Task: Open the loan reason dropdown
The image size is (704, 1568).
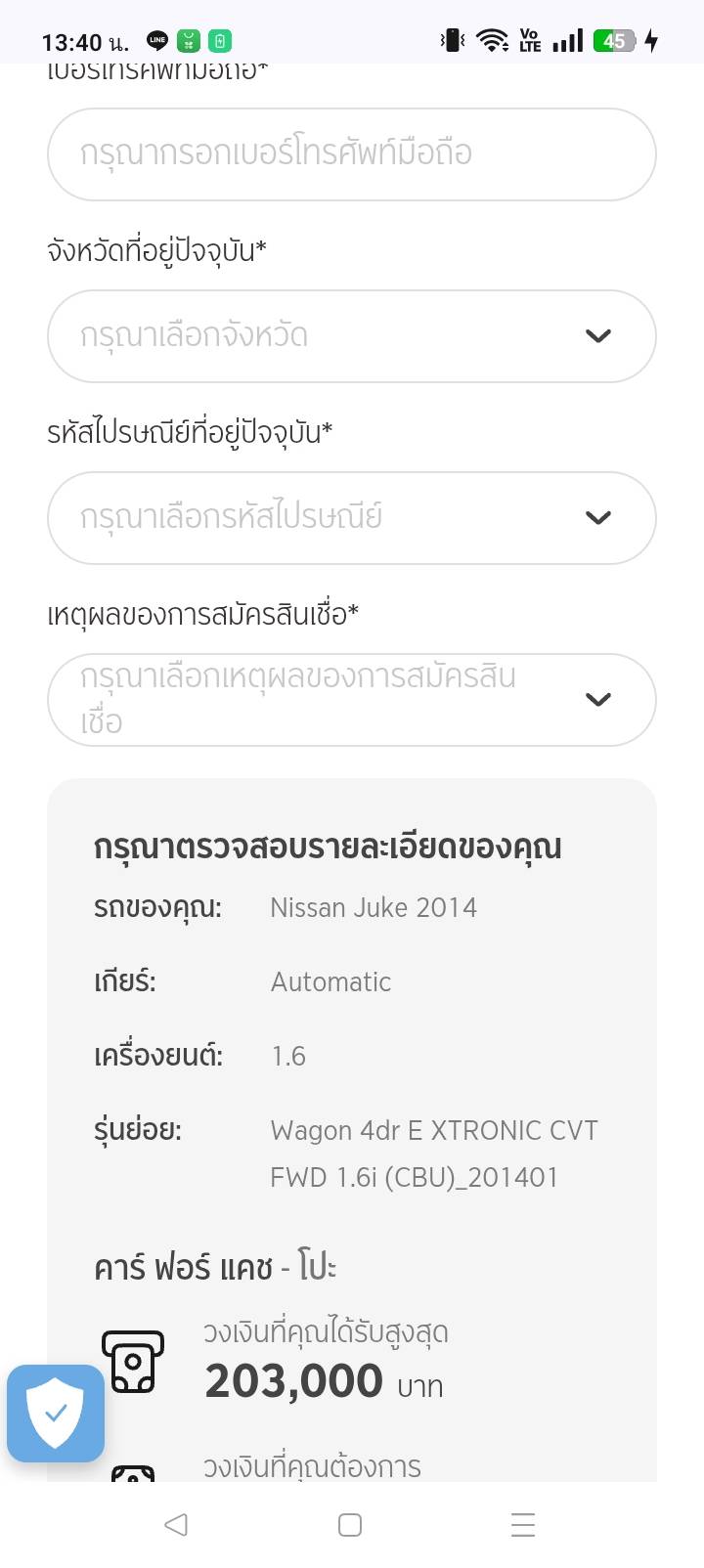Action: click(351, 700)
